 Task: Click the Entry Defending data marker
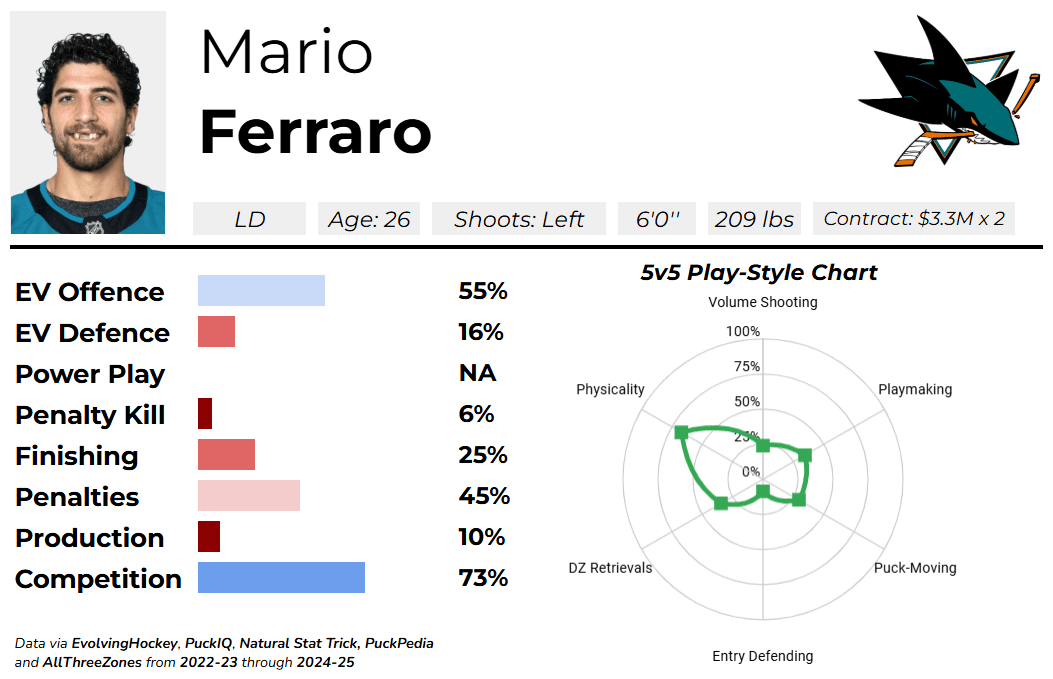[x=763, y=491]
